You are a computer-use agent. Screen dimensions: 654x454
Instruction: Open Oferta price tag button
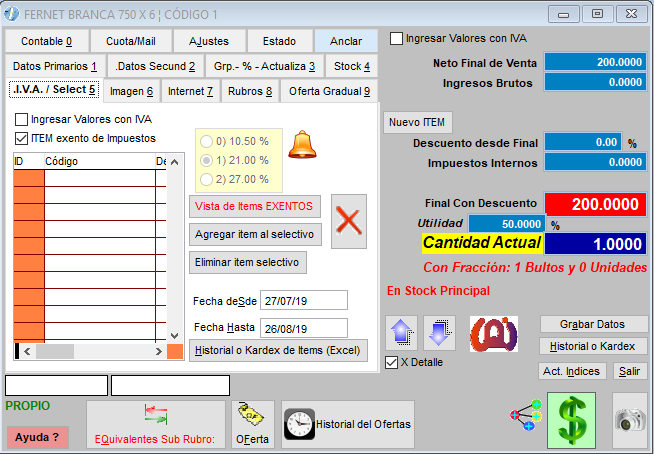tap(253, 424)
